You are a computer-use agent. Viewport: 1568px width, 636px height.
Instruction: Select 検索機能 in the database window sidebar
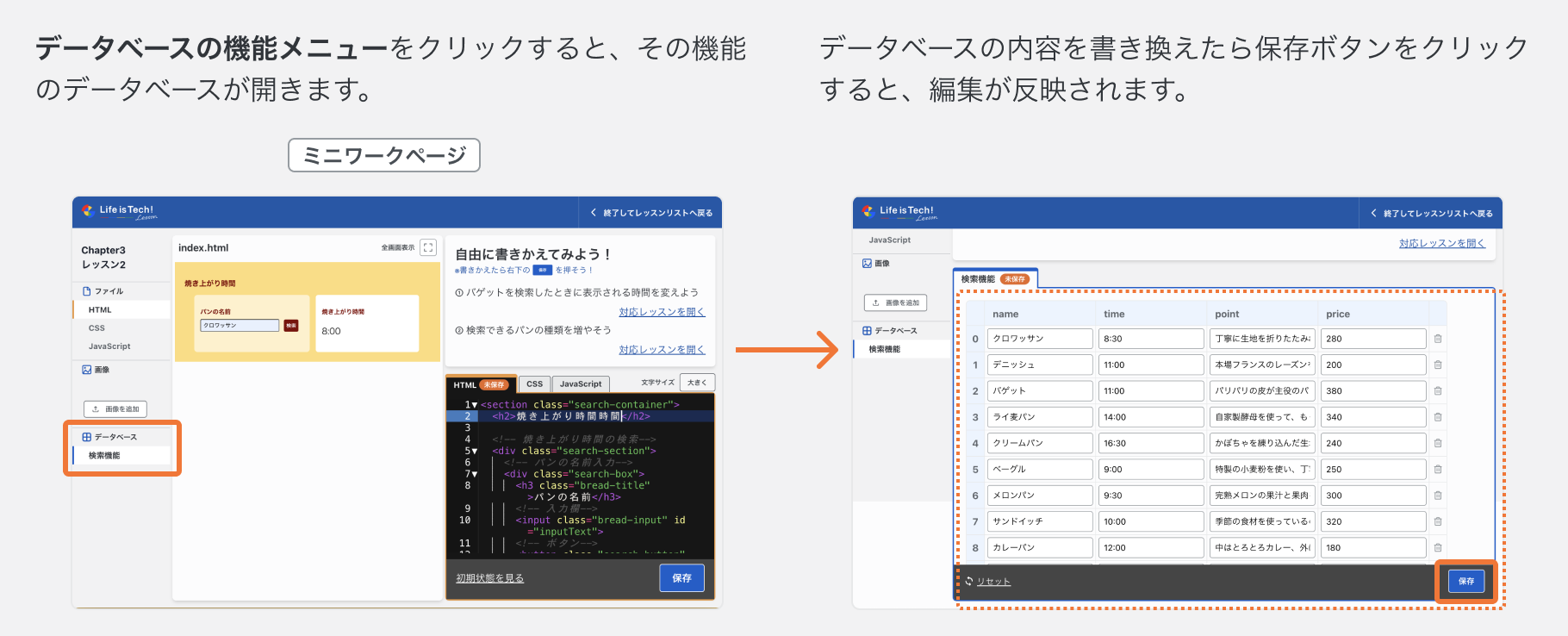pos(902,349)
